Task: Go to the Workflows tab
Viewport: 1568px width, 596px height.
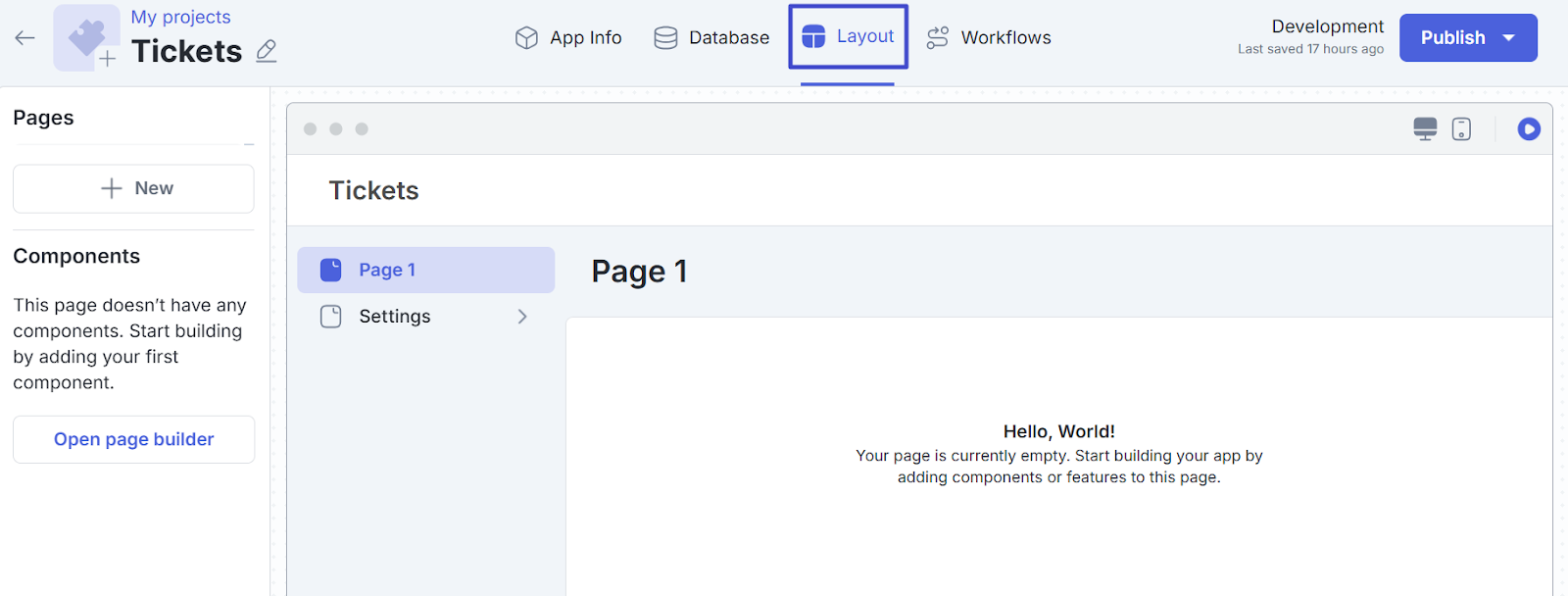Action: point(989,38)
